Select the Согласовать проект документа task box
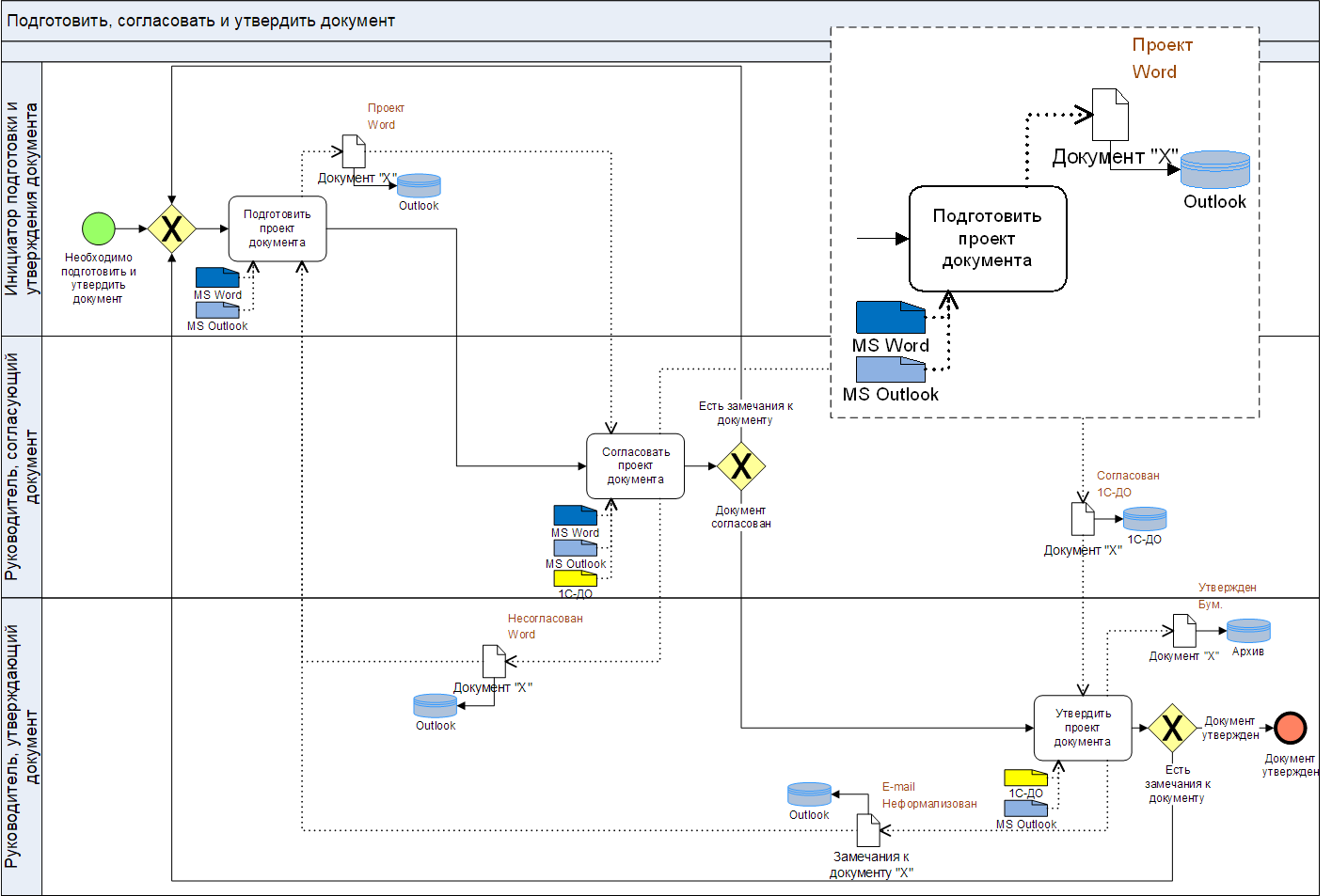The image size is (1332, 896). click(635, 465)
